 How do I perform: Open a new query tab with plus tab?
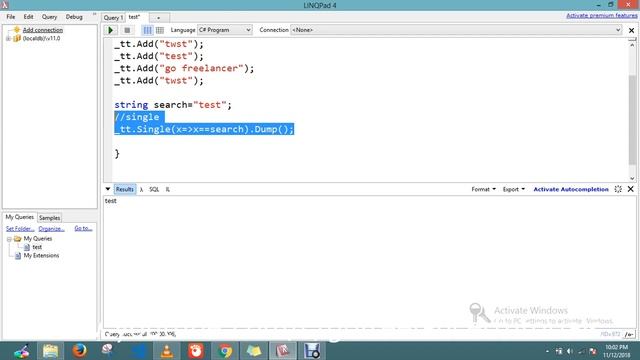tap(159, 18)
